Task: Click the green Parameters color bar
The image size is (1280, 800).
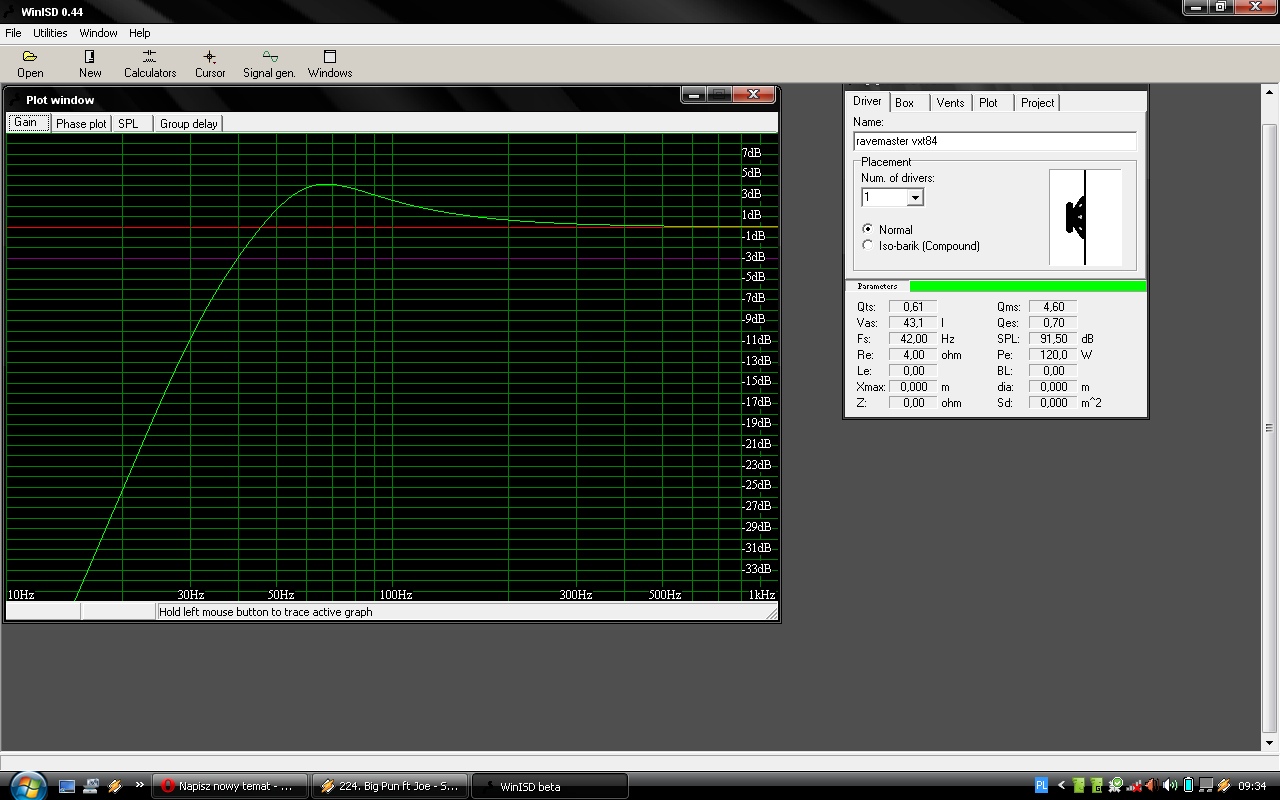Action: (x=1027, y=287)
